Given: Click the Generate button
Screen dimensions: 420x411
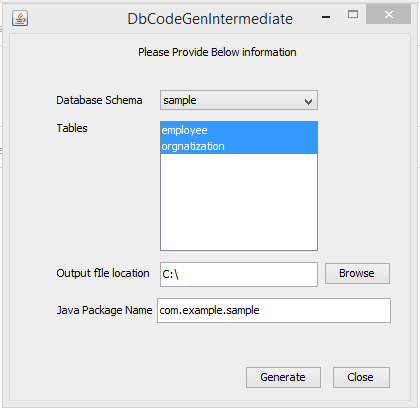Looking at the screenshot, I should coord(283,377).
